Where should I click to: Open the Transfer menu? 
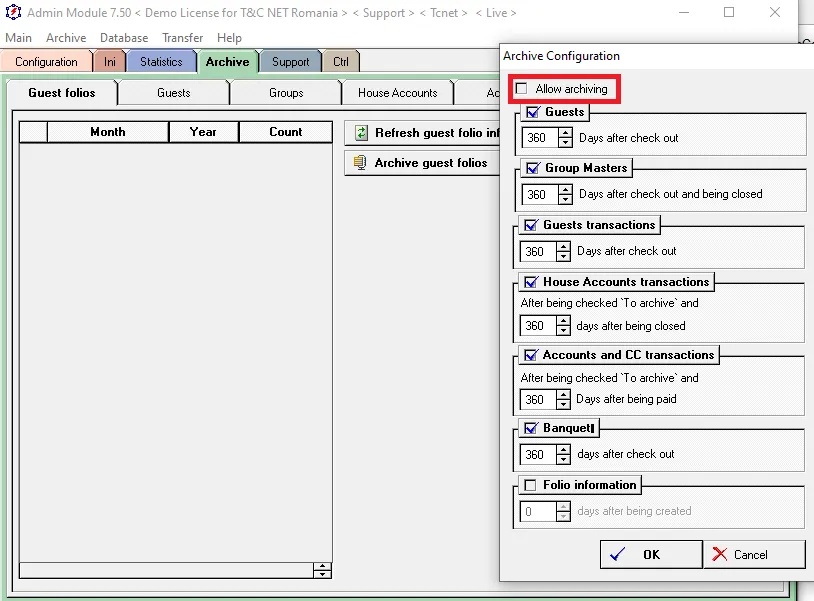click(182, 38)
